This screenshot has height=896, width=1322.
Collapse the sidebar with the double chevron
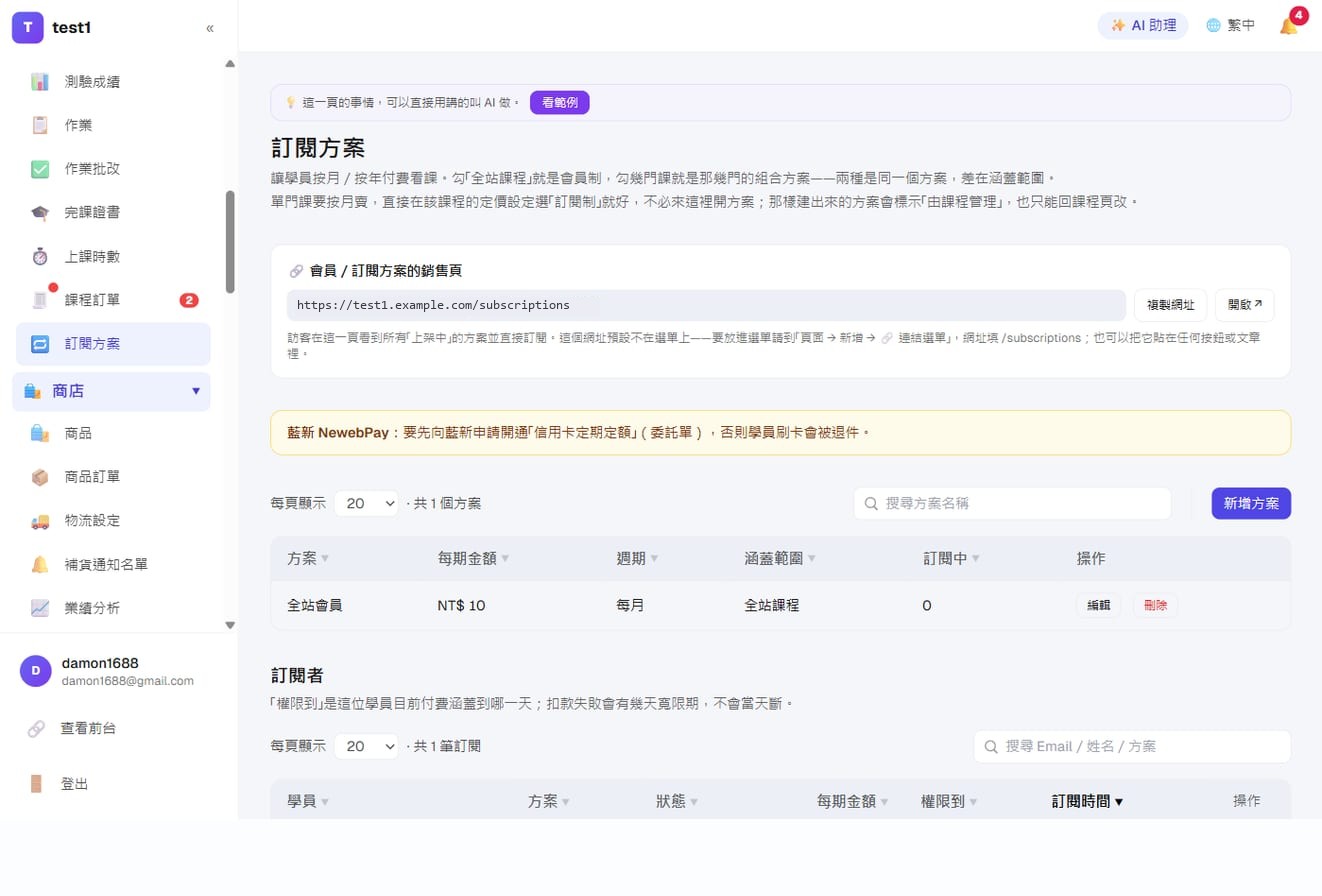click(x=210, y=28)
